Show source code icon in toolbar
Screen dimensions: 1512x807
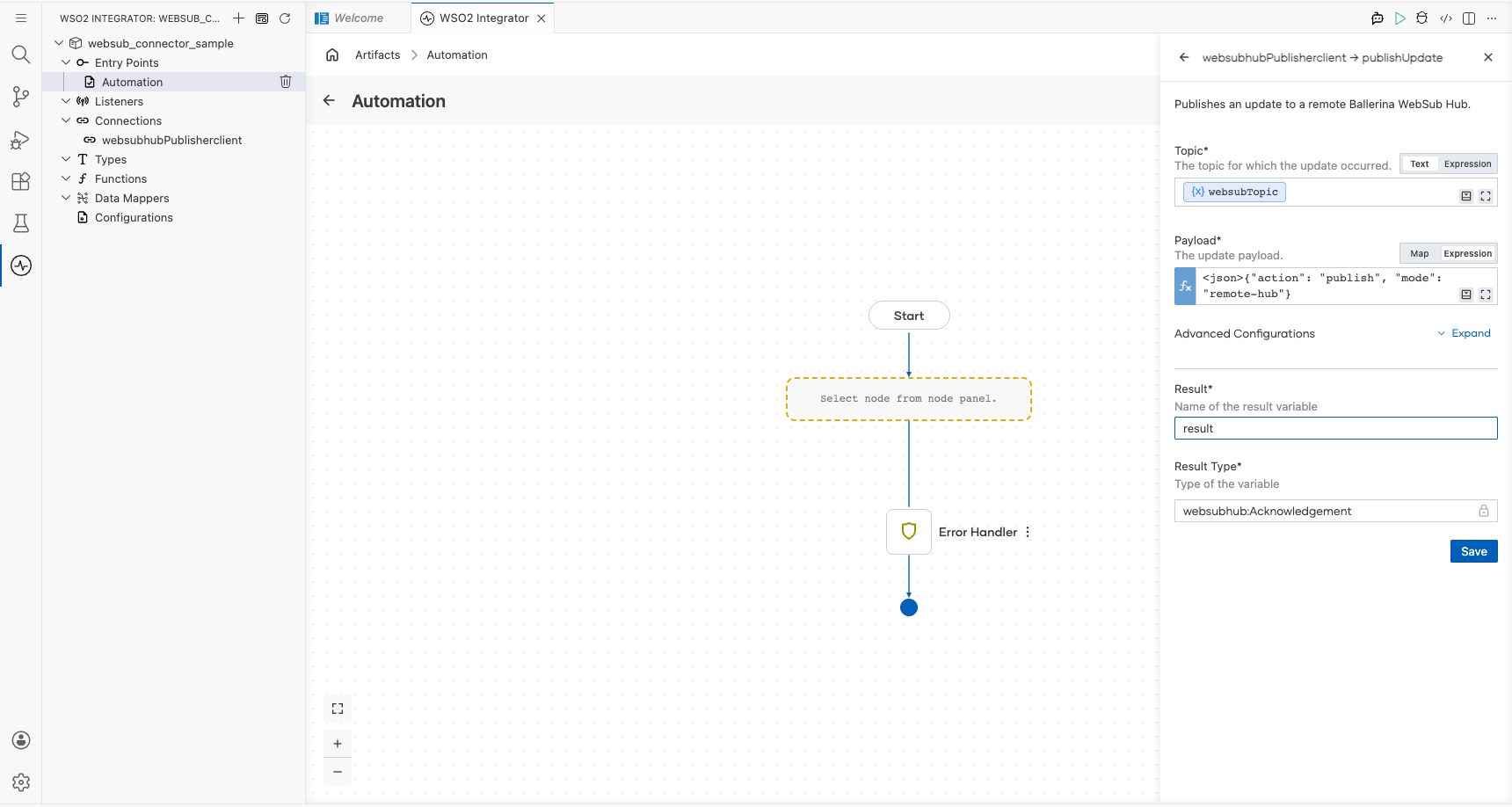click(x=1446, y=18)
